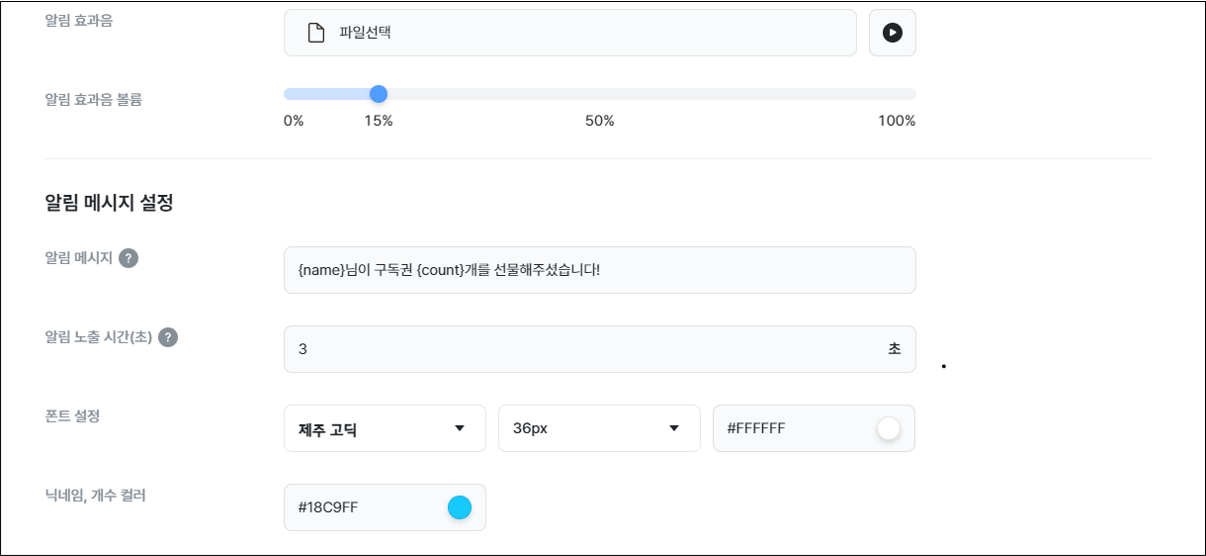Image resolution: width=1206 pixels, height=556 pixels.
Task: Open help tooltip next to 알림 메시지
Action: click(x=128, y=258)
